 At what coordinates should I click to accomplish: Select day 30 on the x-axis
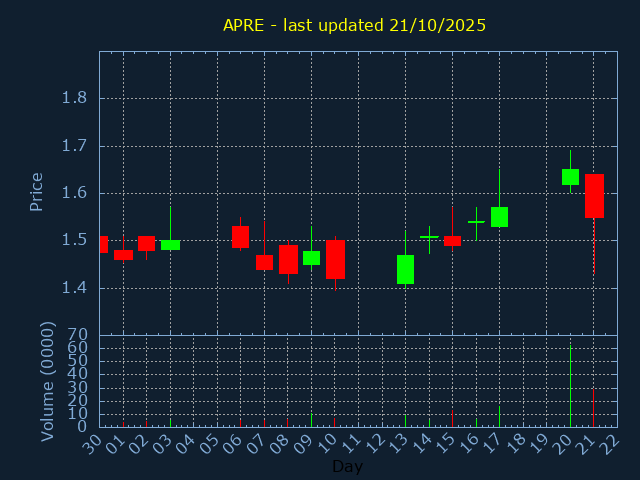(92, 442)
